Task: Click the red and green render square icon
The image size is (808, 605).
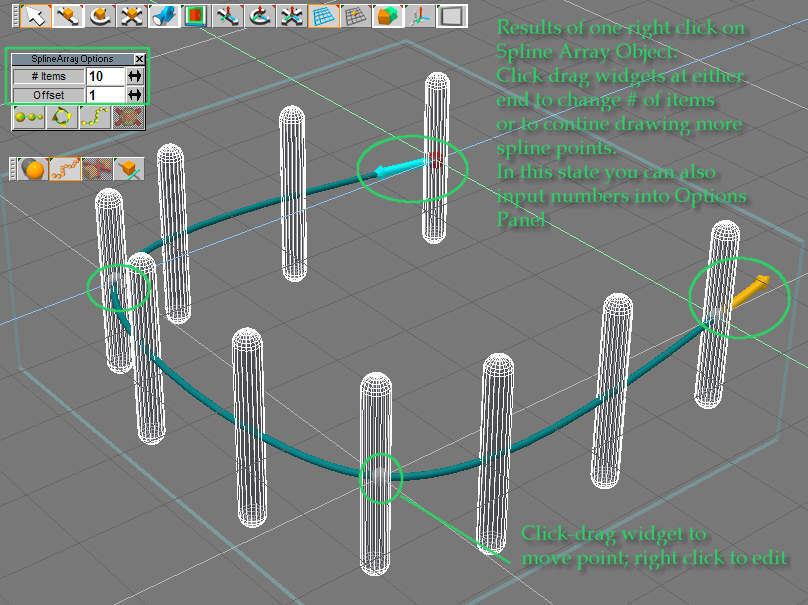Action: tap(194, 15)
